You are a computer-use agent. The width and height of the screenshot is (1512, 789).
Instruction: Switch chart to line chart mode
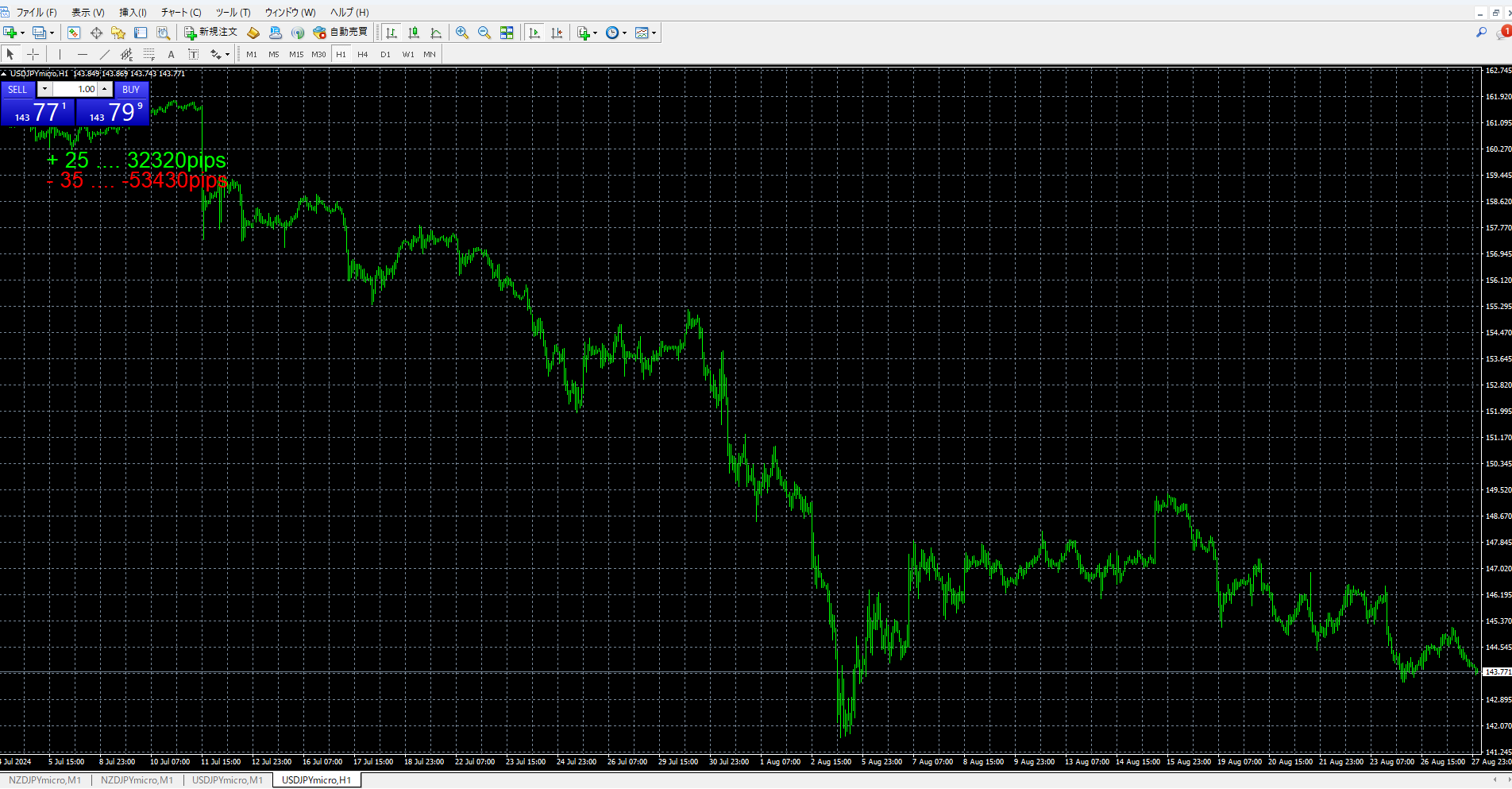436,33
